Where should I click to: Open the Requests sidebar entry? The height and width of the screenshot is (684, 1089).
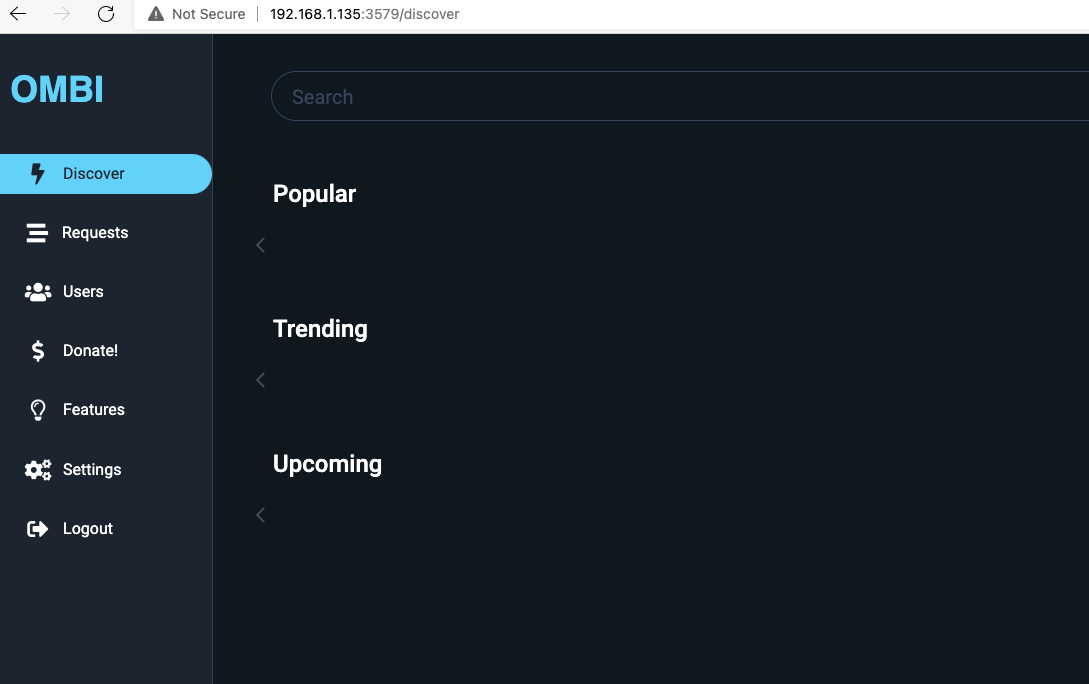pyautogui.click(x=95, y=232)
